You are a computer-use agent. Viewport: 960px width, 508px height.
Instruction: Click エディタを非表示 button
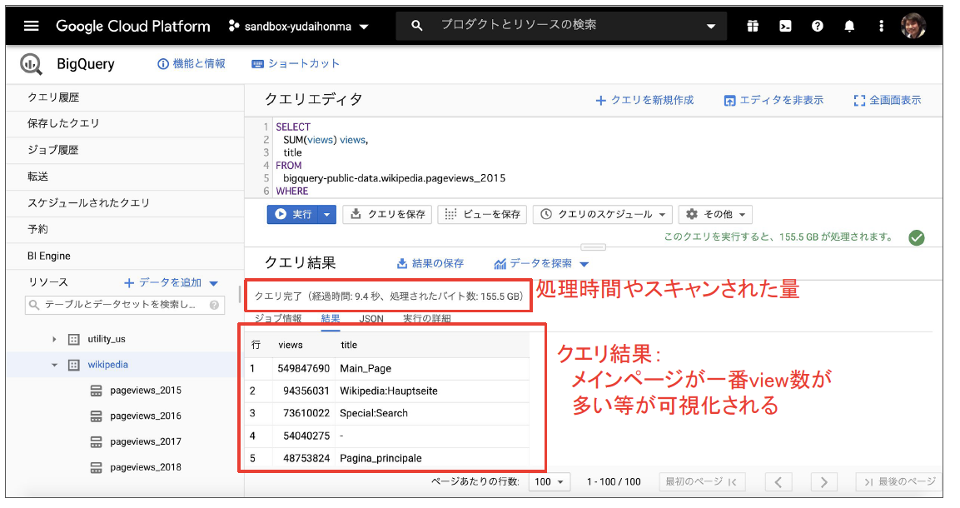773,100
